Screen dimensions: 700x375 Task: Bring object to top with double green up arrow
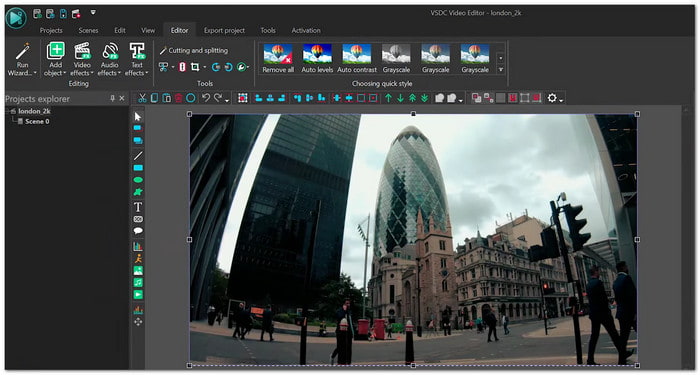coord(412,98)
